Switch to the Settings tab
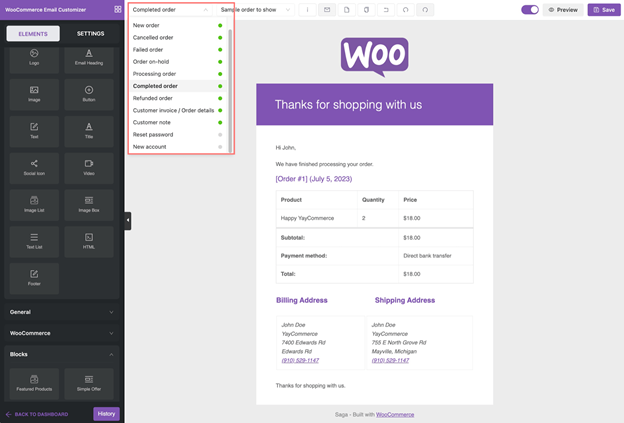The width and height of the screenshot is (624, 423). tap(90, 33)
